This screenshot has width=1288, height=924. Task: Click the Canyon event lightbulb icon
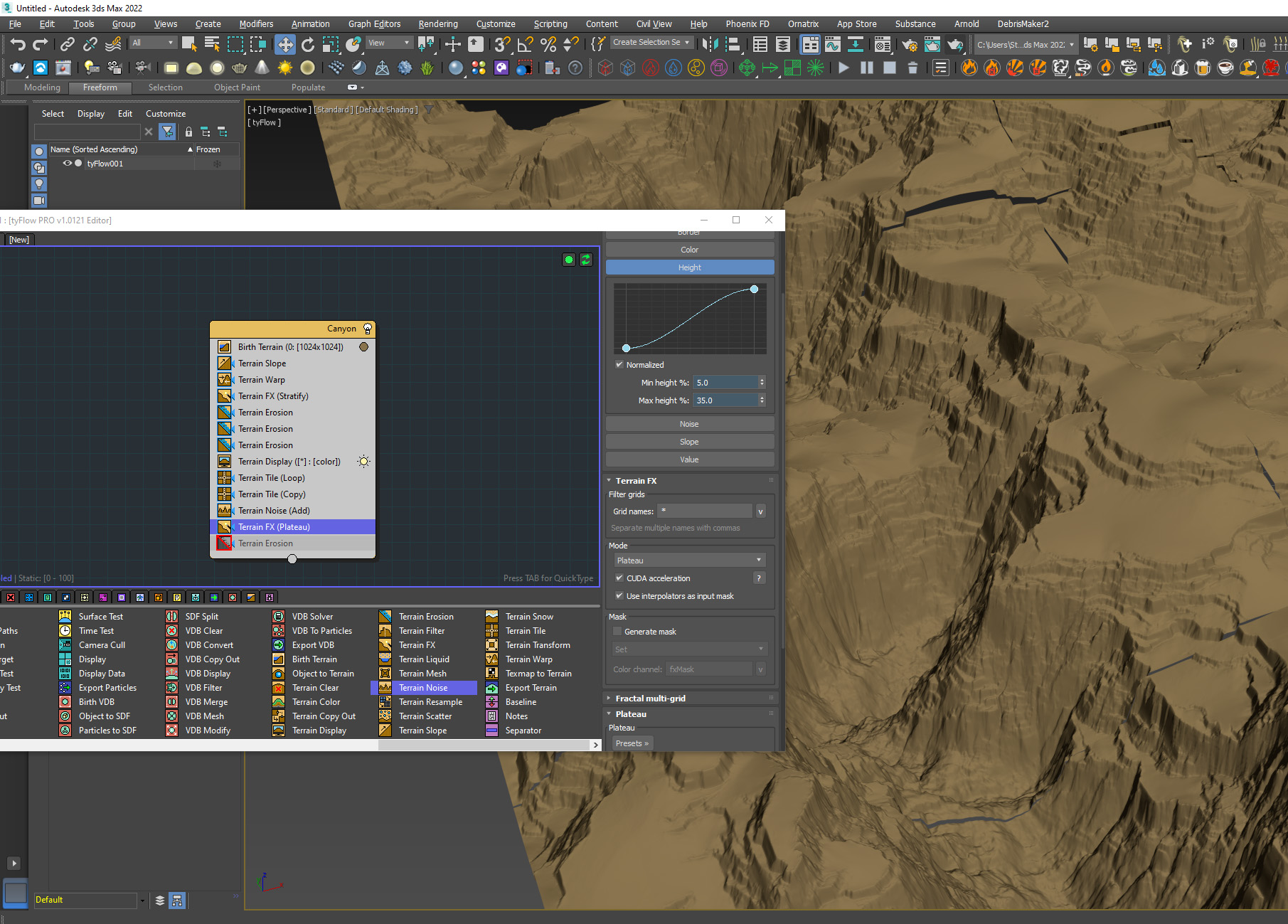click(x=368, y=329)
